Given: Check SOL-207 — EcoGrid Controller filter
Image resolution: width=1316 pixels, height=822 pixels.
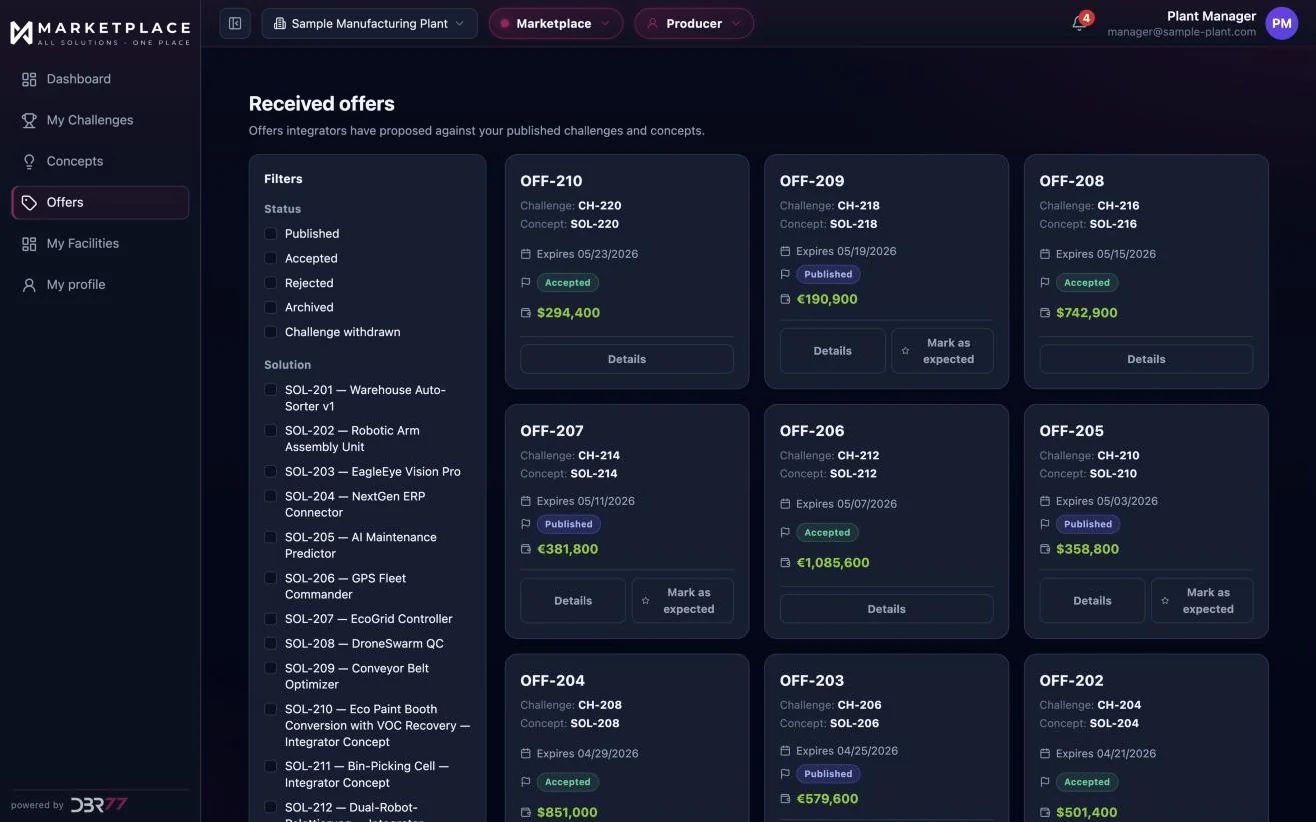Looking at the screenshot, I should [270, 619].
